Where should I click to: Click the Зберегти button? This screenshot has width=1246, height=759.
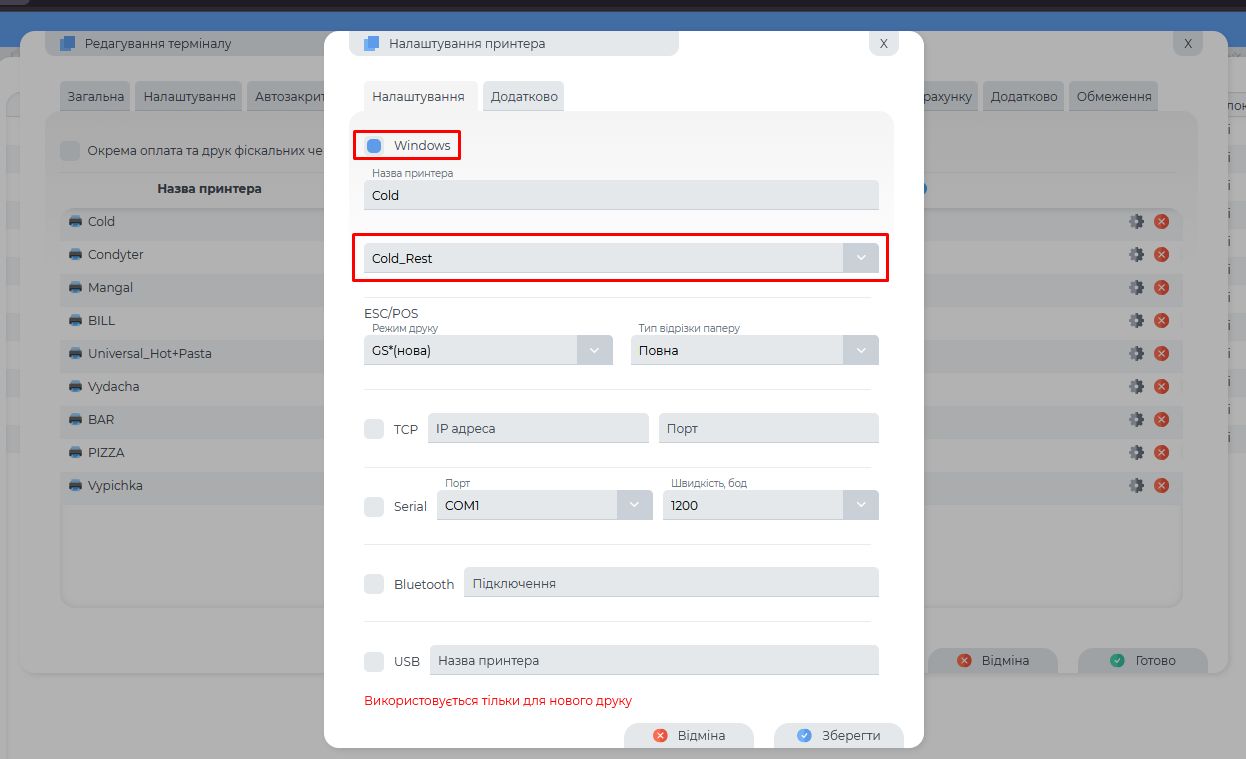pyautogui.click(x=839, y=735)
